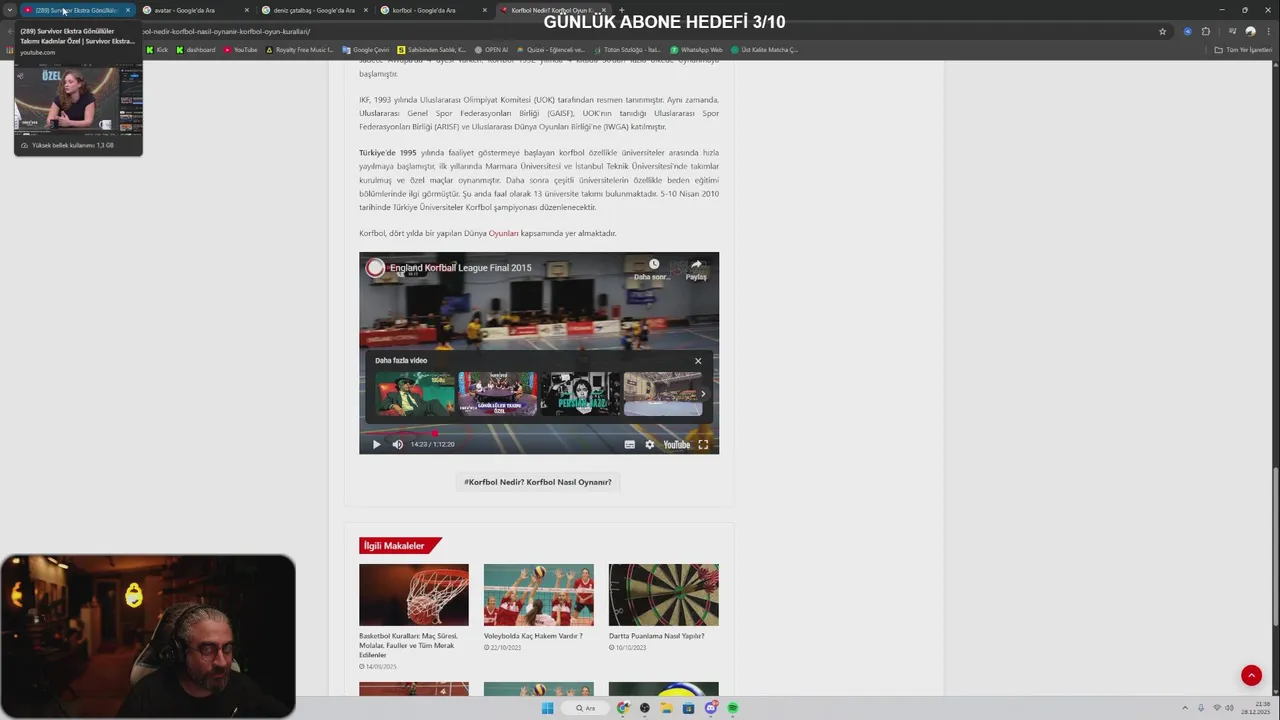Open Chrome extensions puzzle icon

click(x=1205, y=31)
